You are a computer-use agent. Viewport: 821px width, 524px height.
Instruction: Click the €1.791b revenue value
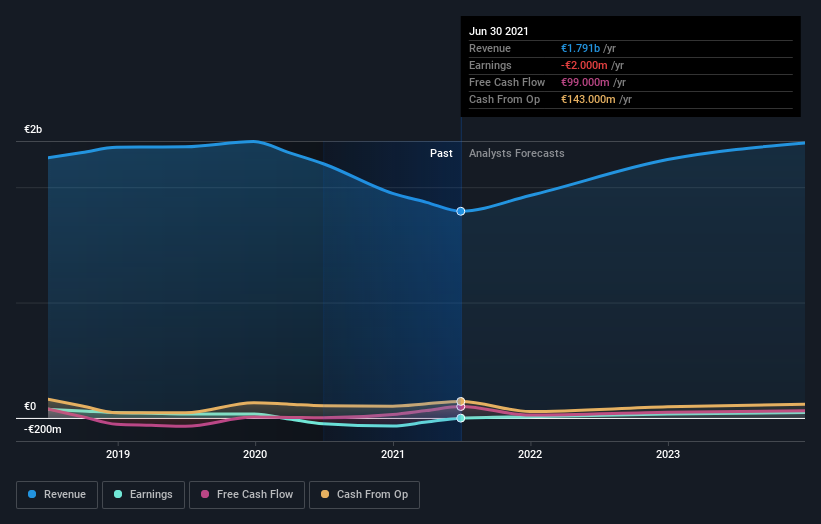coord(580,48)
